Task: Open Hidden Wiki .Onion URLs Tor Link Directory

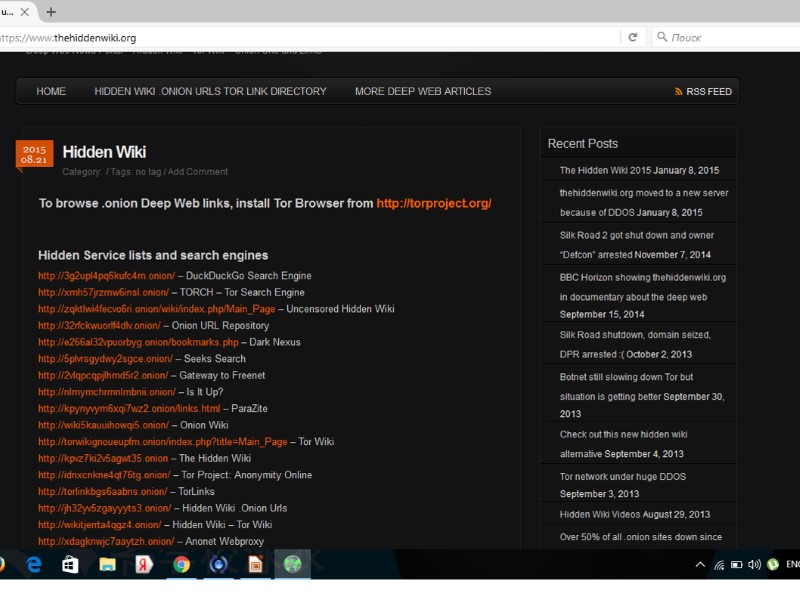Action: pos(210,91)
